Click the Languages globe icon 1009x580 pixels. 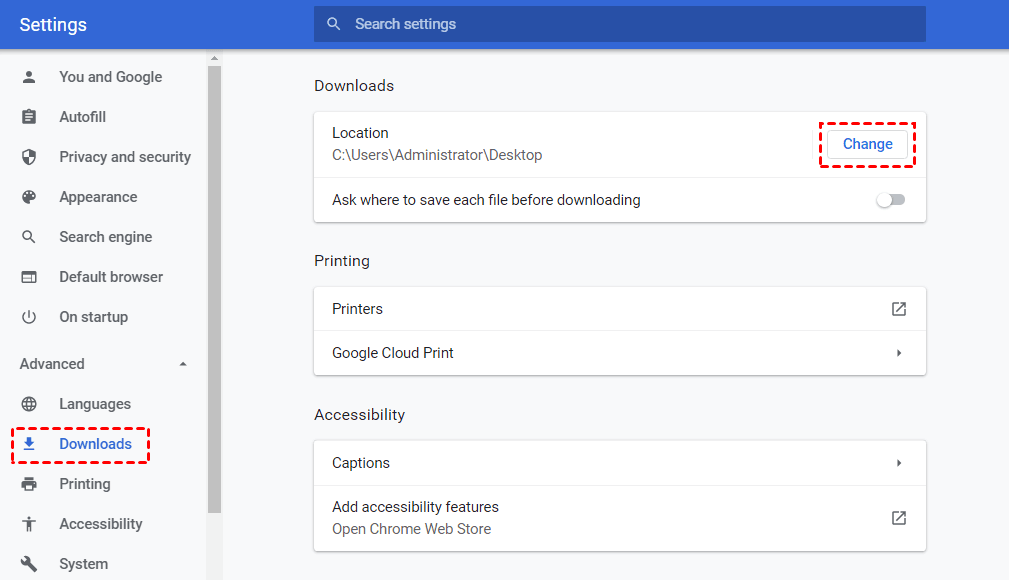pos(29,404)
